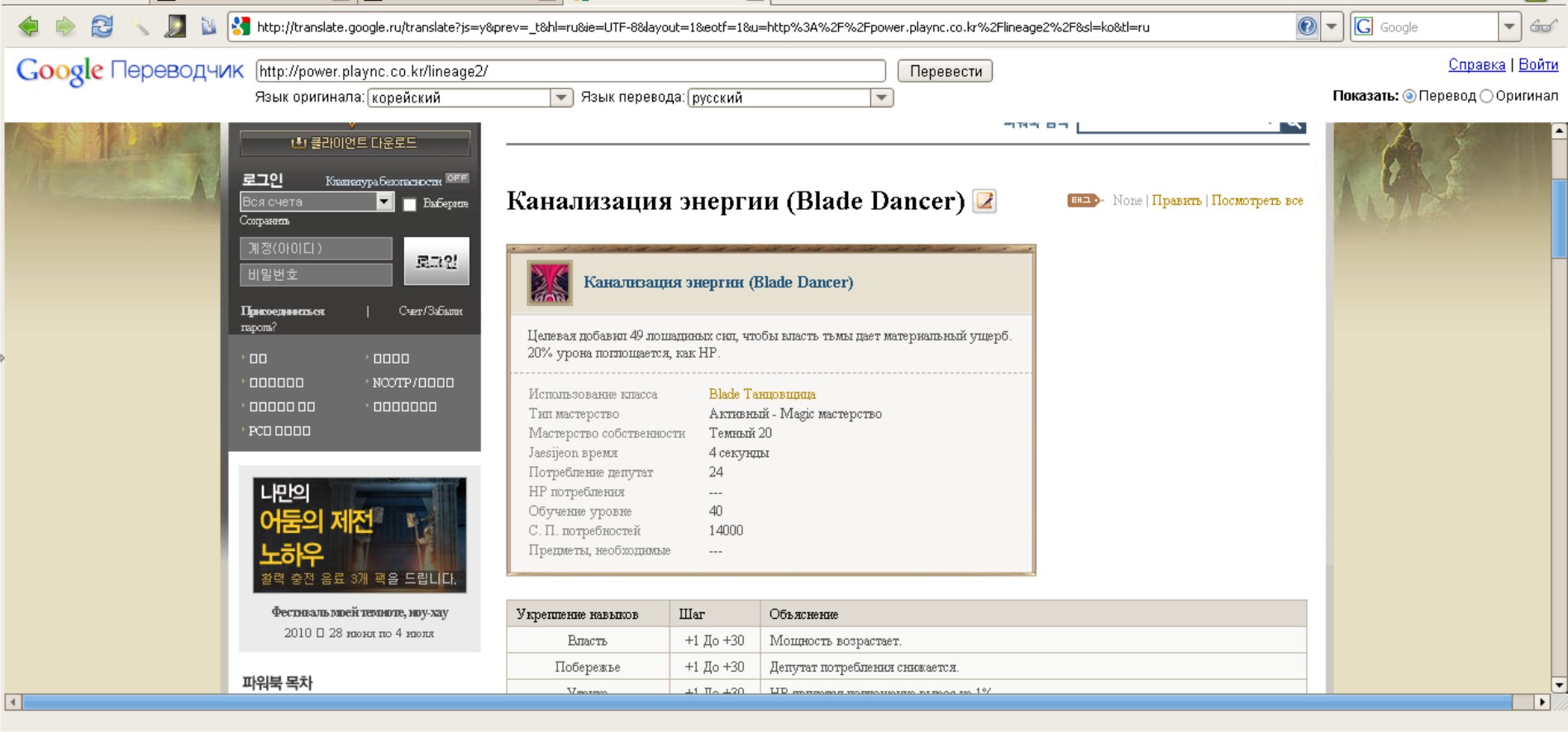
Task: Select the Оригинал radio button
Action: click(x=1486, y=96)
